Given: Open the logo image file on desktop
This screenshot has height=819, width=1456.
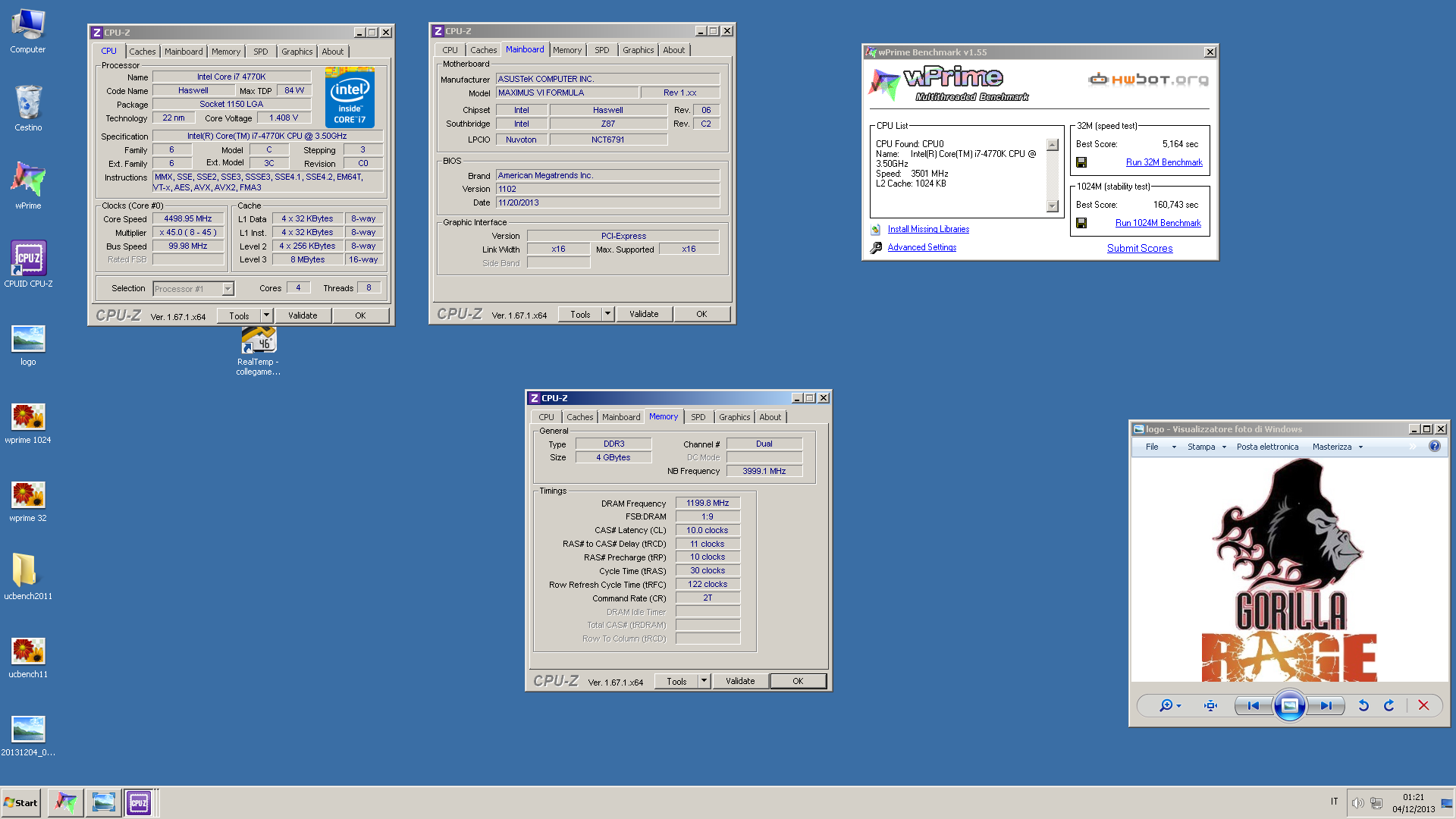Looking at the screenshot, I should pyautogui.click(x=28, y=345).
